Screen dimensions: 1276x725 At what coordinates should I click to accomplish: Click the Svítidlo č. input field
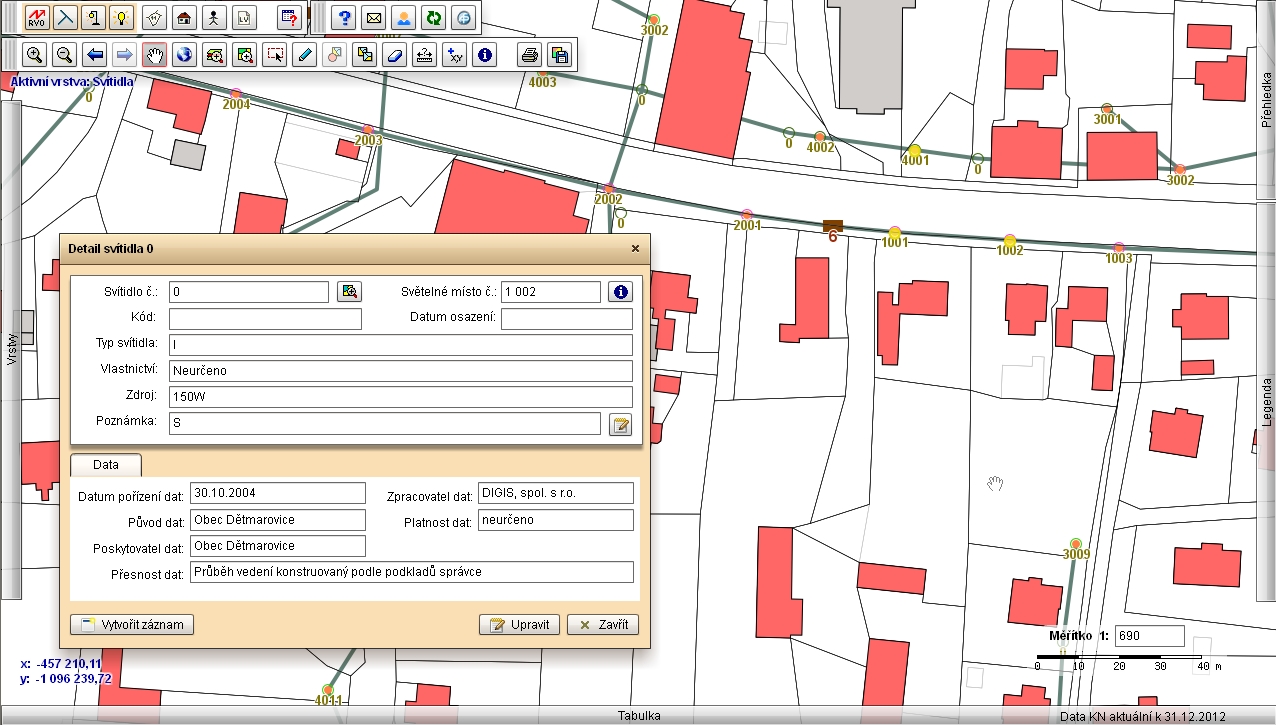tap(249, 292)
